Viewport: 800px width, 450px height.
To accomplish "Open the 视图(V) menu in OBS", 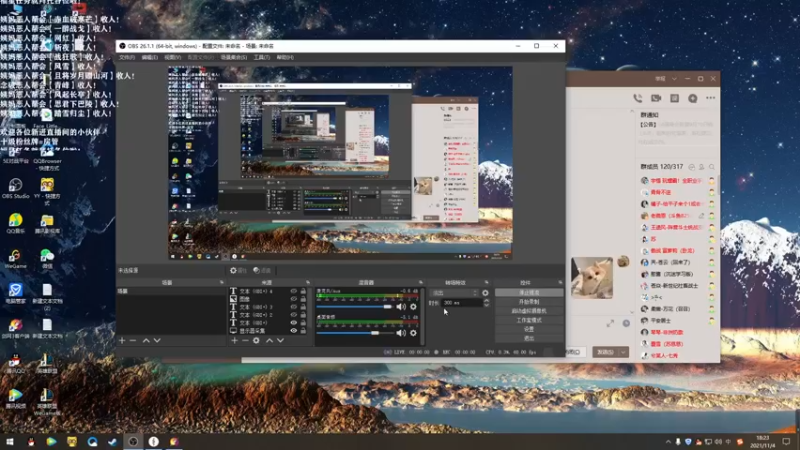I will coord(172,57).
